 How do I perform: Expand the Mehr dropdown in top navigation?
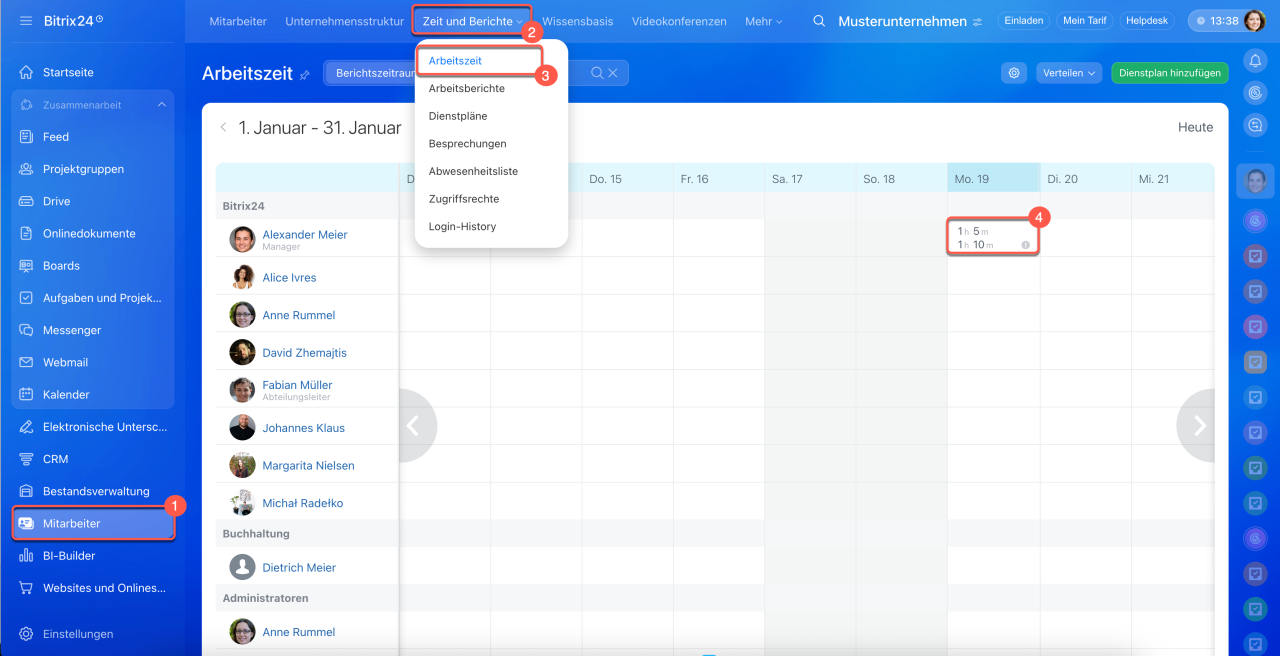[x=764, y=21]
